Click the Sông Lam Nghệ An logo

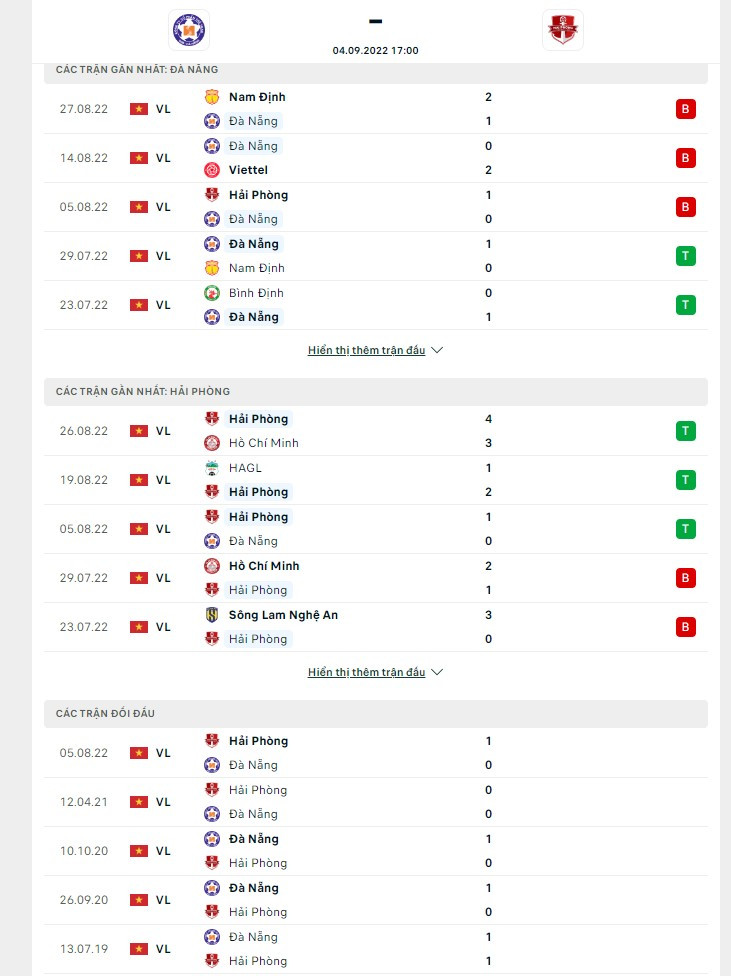212,615
